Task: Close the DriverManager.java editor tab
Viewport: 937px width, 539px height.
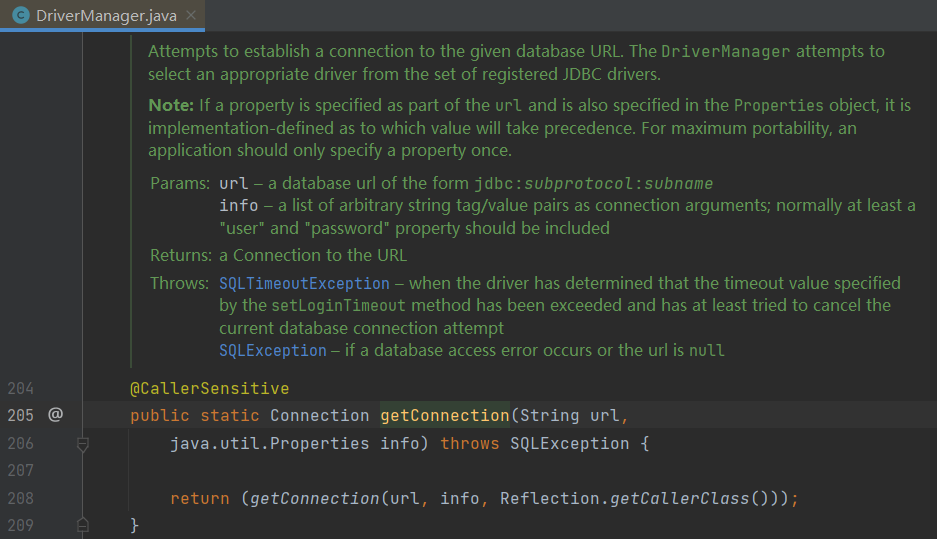Action: (x=187, y=16)
